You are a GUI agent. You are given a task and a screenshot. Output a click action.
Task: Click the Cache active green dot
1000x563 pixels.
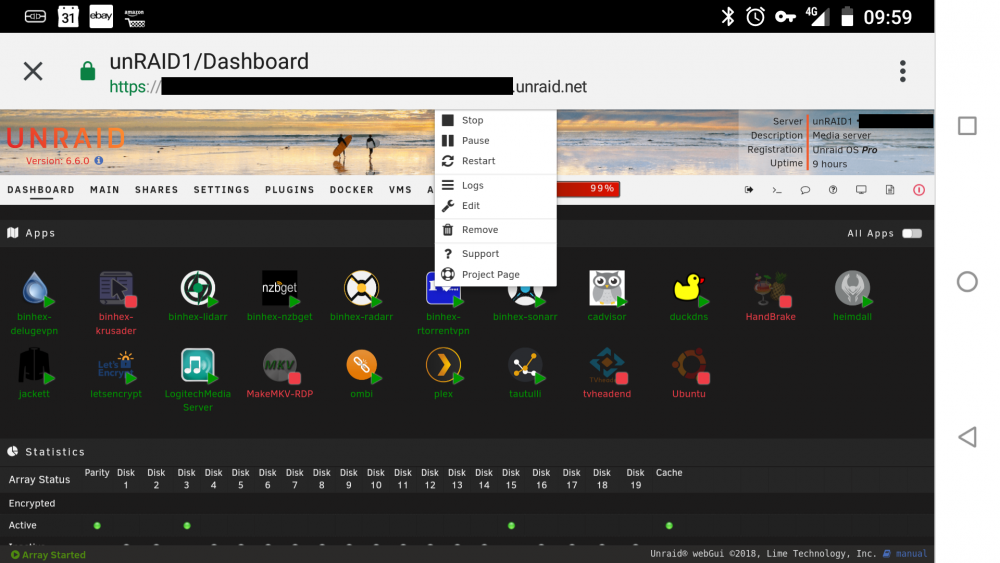tap(669, 525)
